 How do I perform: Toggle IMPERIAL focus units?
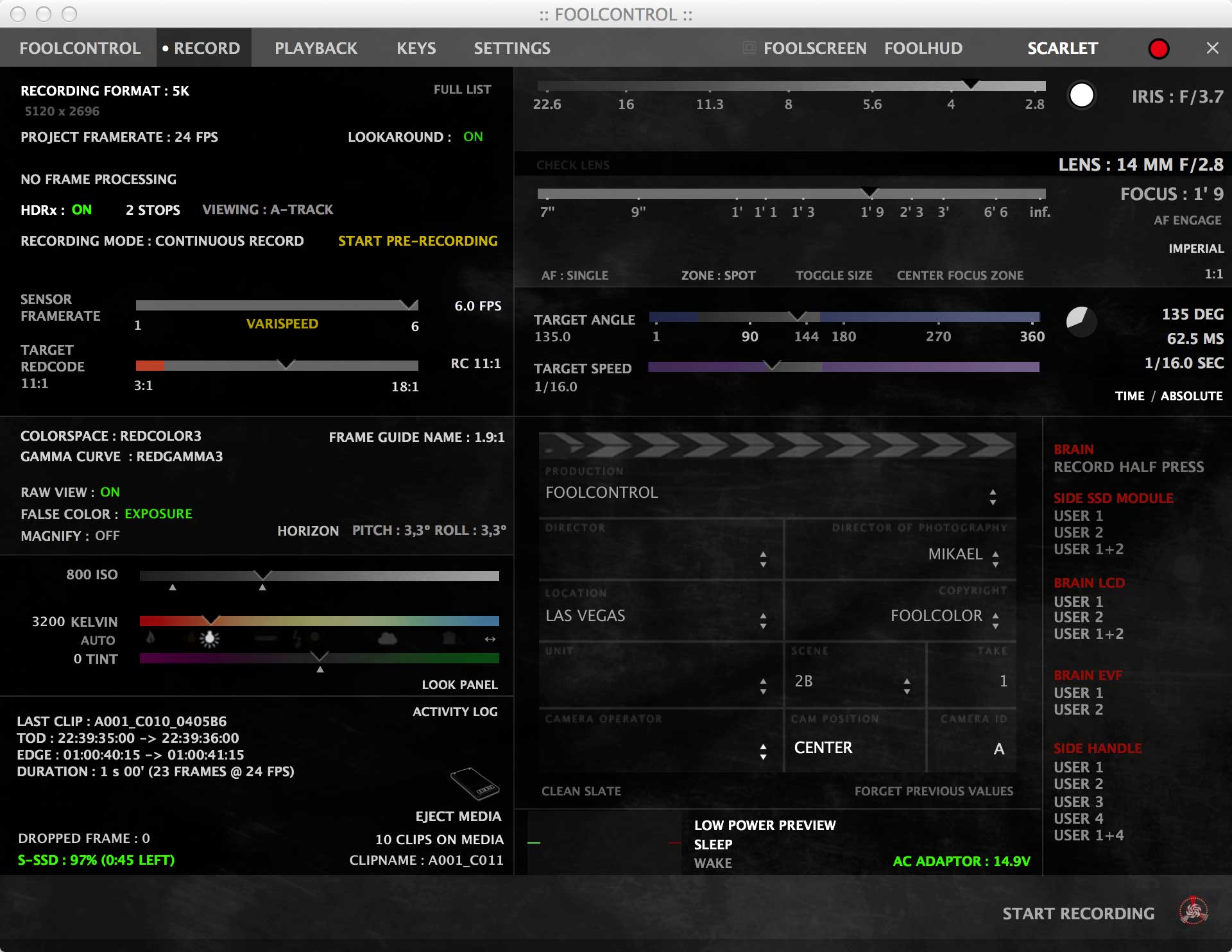click(x=1195, y=248)
